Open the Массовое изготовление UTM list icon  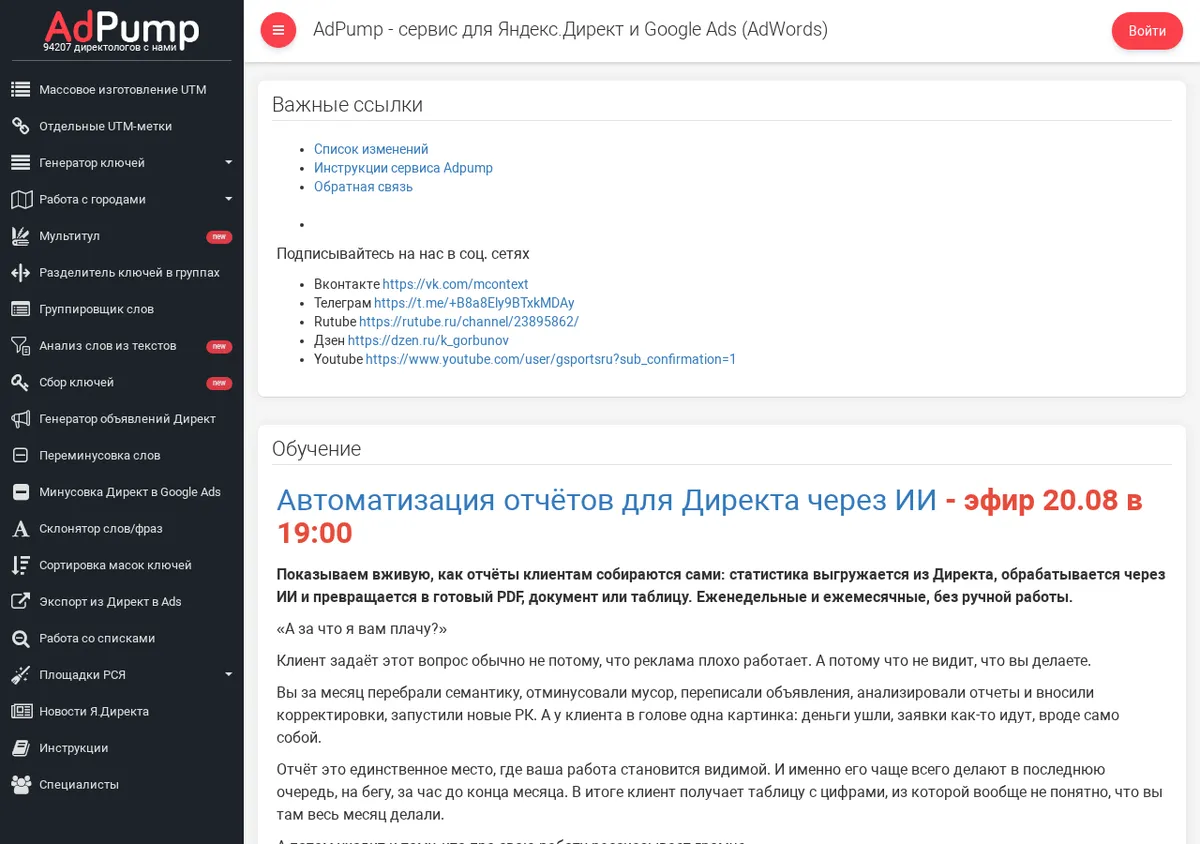20,90
